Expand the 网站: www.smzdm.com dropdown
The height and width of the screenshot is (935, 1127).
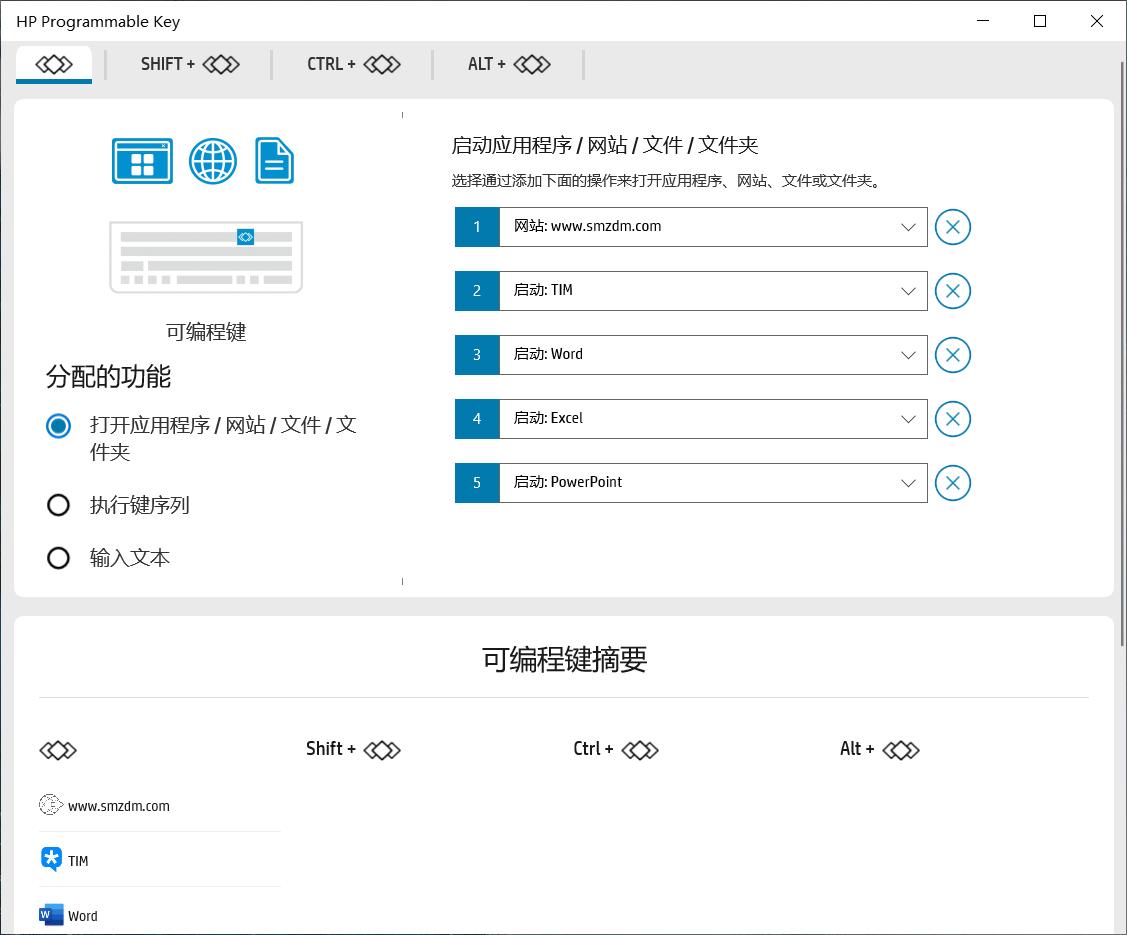coord(908,227)
